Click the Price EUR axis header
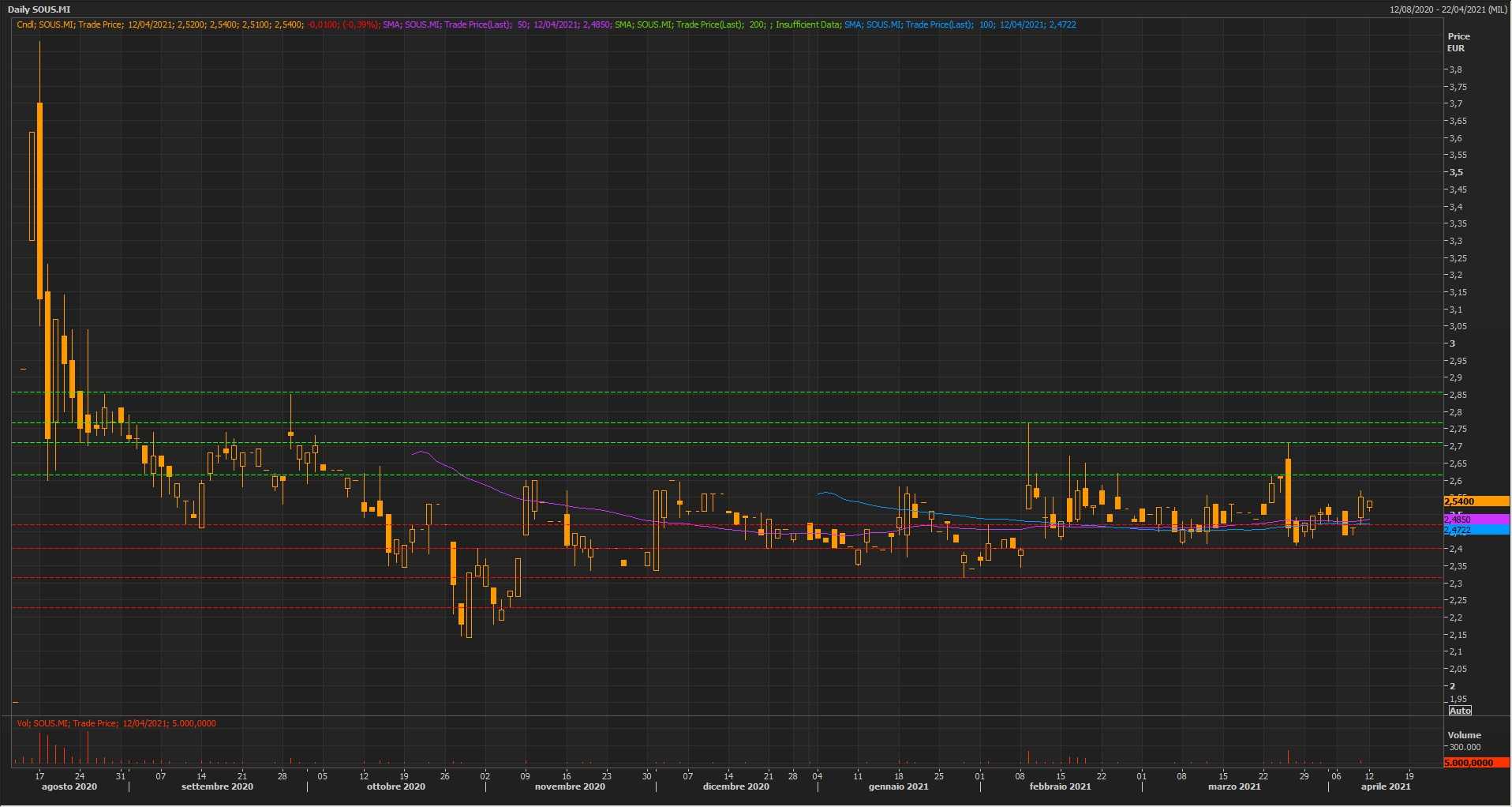 [1458, 42]
